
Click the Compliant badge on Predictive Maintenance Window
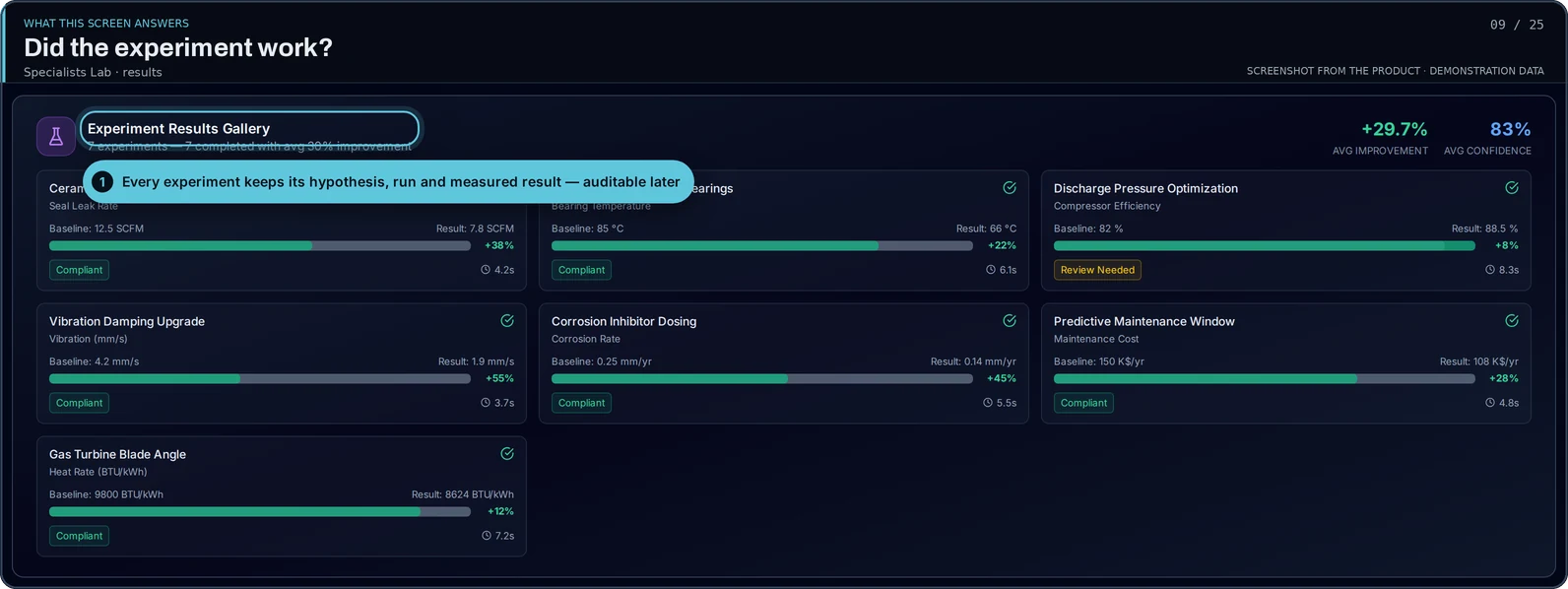[x=1083, y=403]
